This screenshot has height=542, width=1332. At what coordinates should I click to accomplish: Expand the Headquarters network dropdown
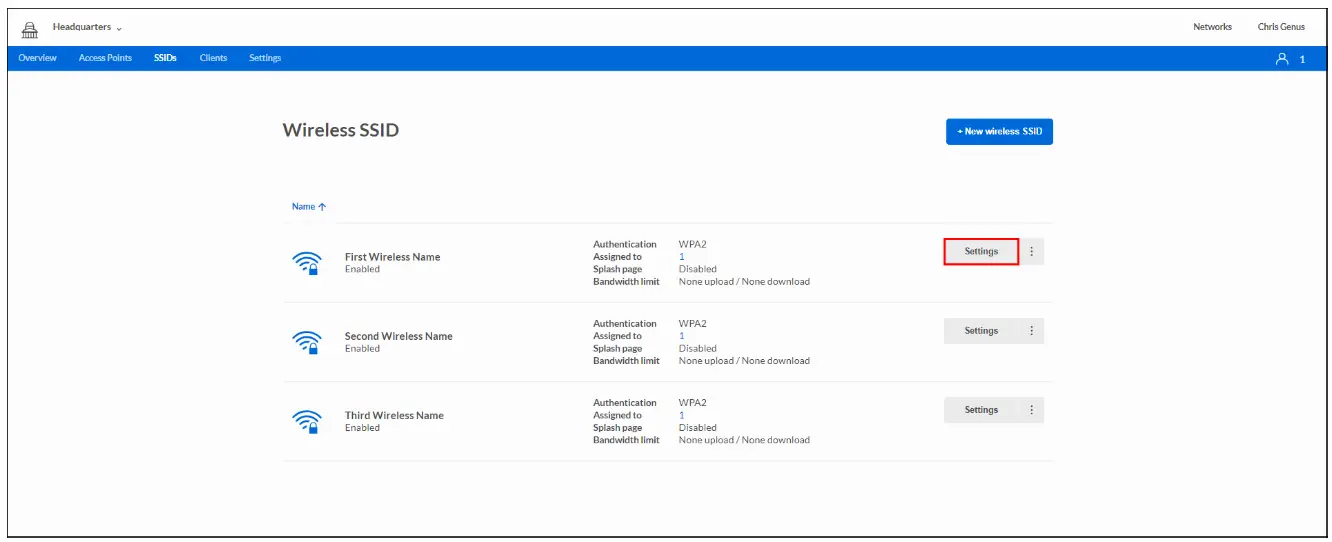coord(86,28)
